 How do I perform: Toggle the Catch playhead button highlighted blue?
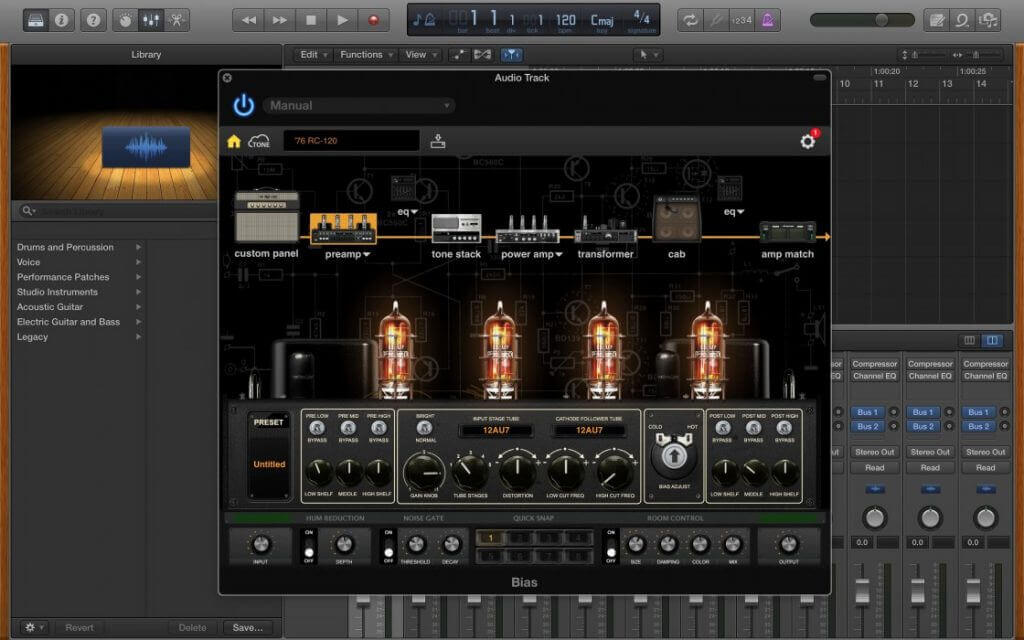[511, 55]
